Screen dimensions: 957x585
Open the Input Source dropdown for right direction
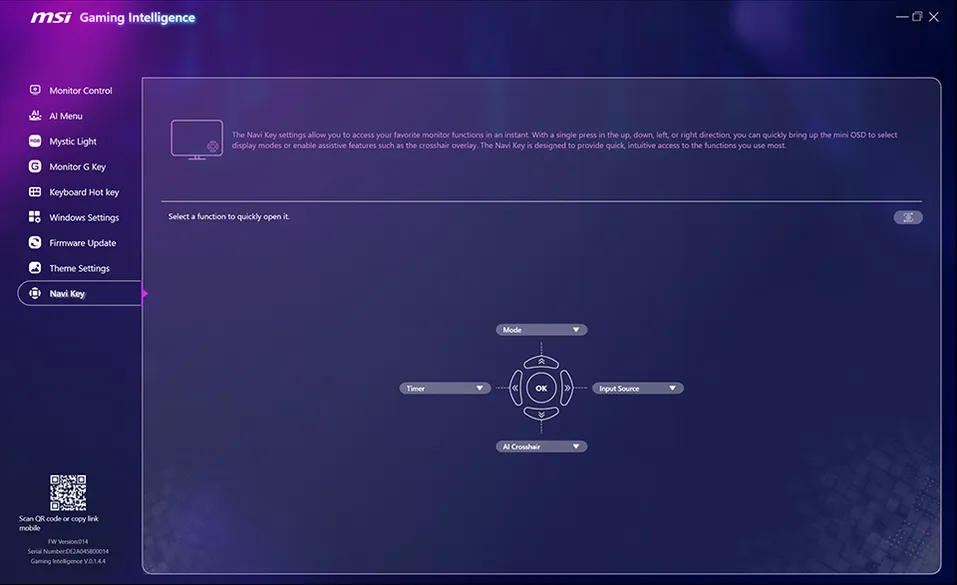point(638,388)
